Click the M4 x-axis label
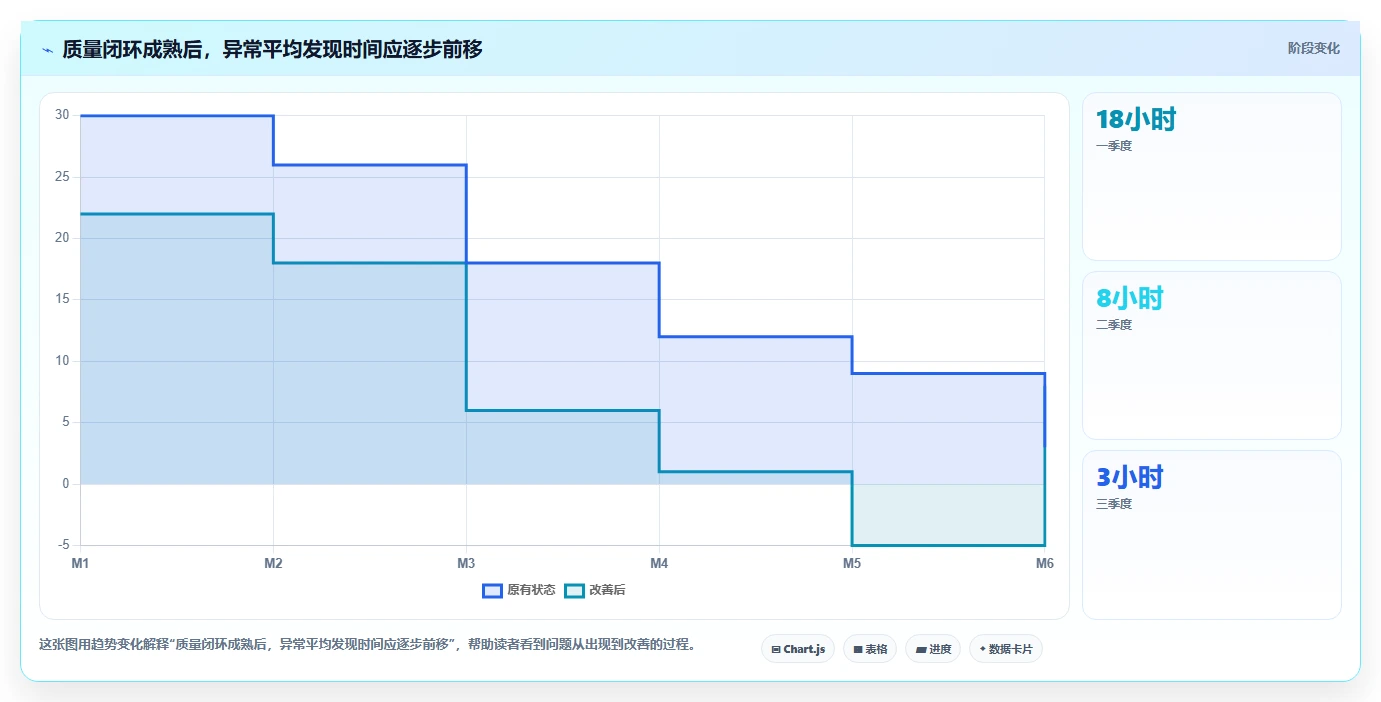The width and height of the screenshot is (1381, 702). pos(659,563)
